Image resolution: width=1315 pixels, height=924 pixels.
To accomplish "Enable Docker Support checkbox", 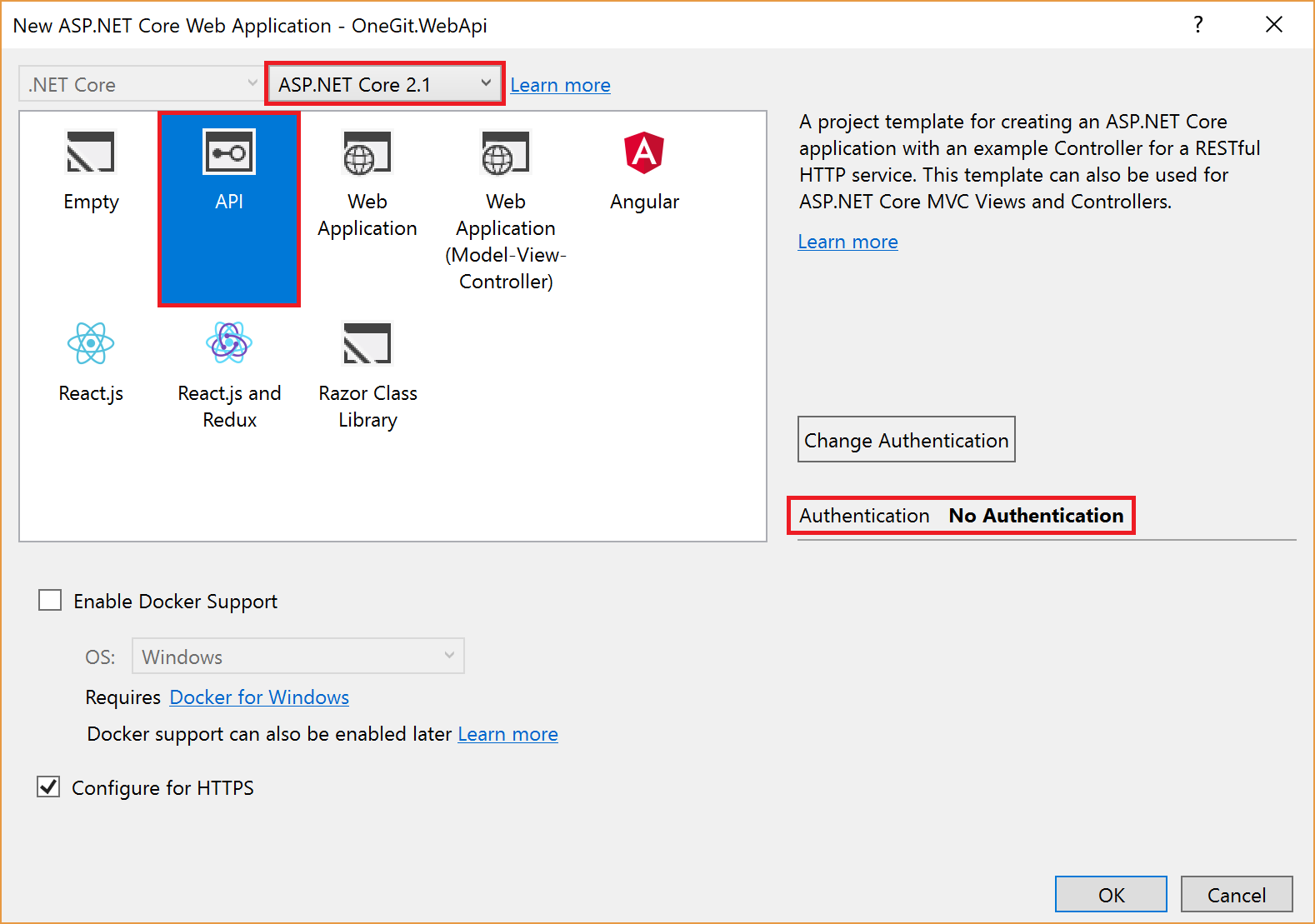I will pyautogui.click(x=50, y=600).
